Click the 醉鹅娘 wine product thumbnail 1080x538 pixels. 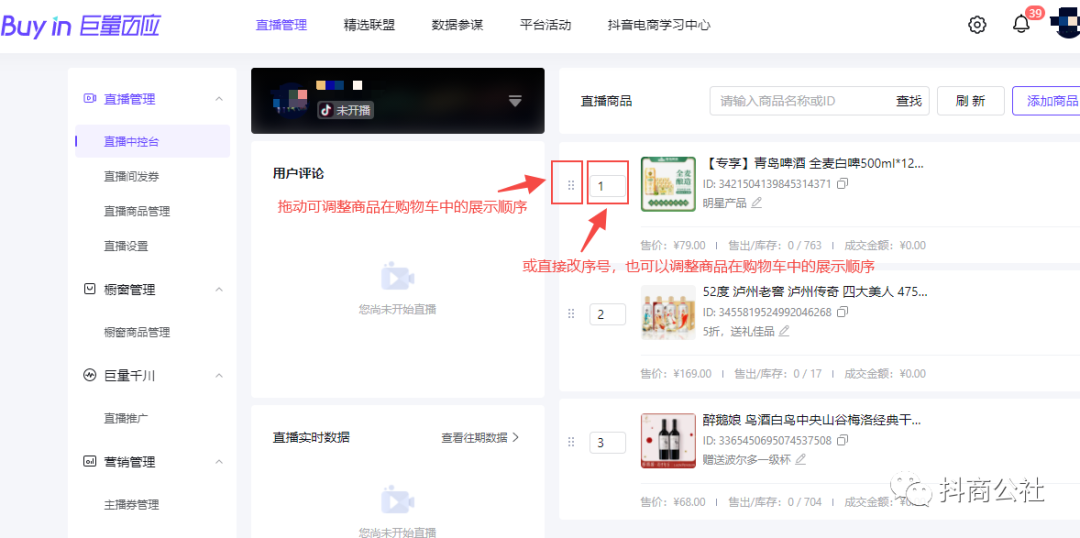[667, 440]
